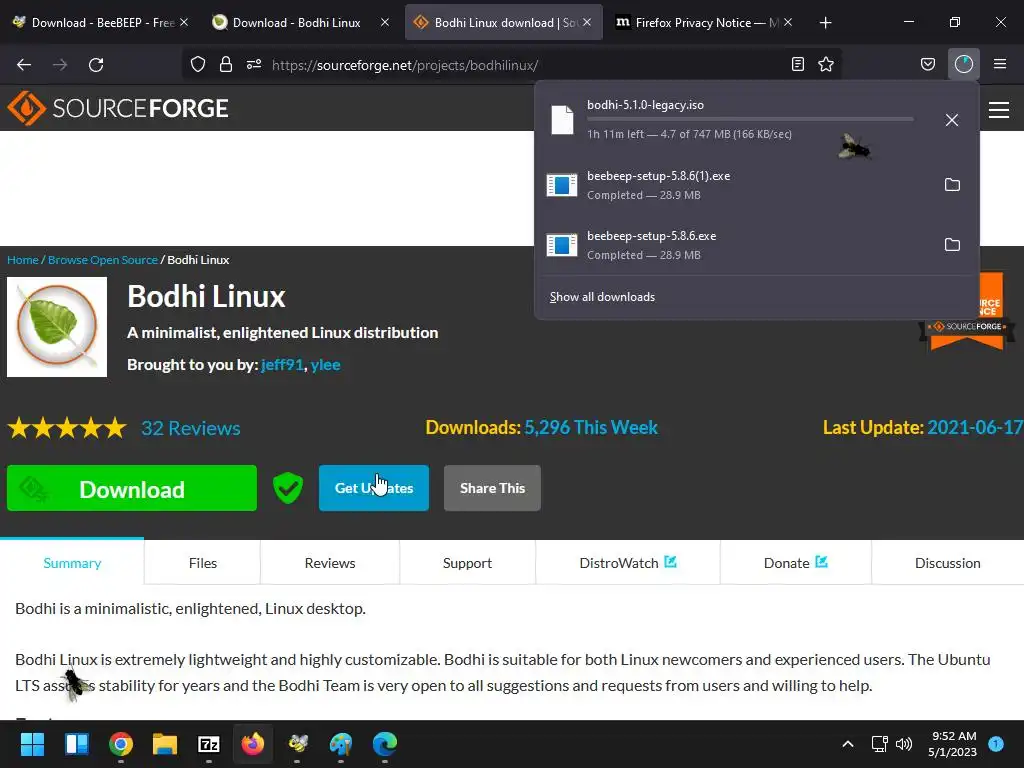Screen dimensions: 1024x768
Task: Open the Reviews tab
Action: pos(330,563)
